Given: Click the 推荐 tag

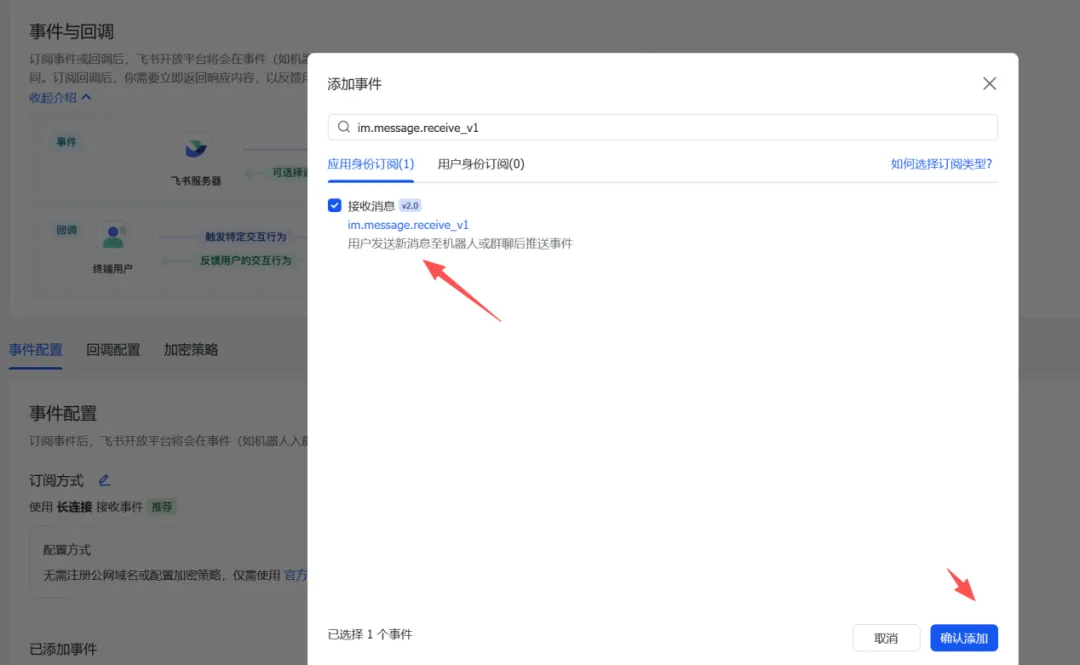Looking at the screenshot, I should tap(162, 507).
